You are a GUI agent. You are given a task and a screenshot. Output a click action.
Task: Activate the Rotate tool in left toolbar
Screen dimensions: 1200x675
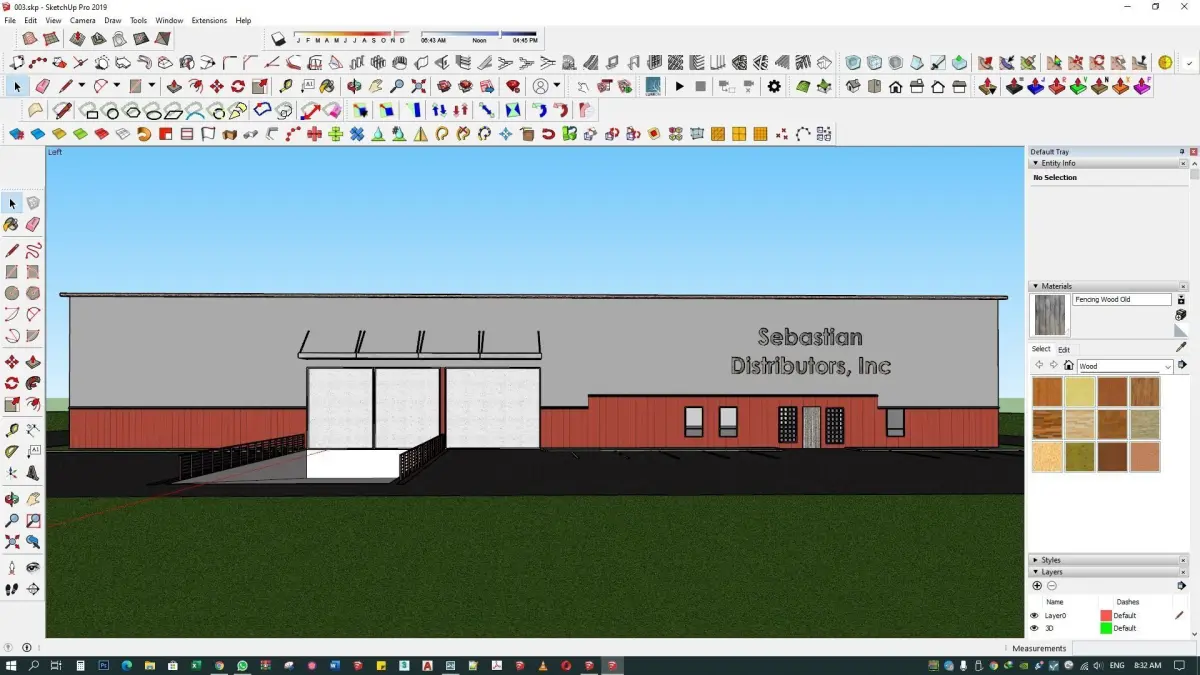12,383
